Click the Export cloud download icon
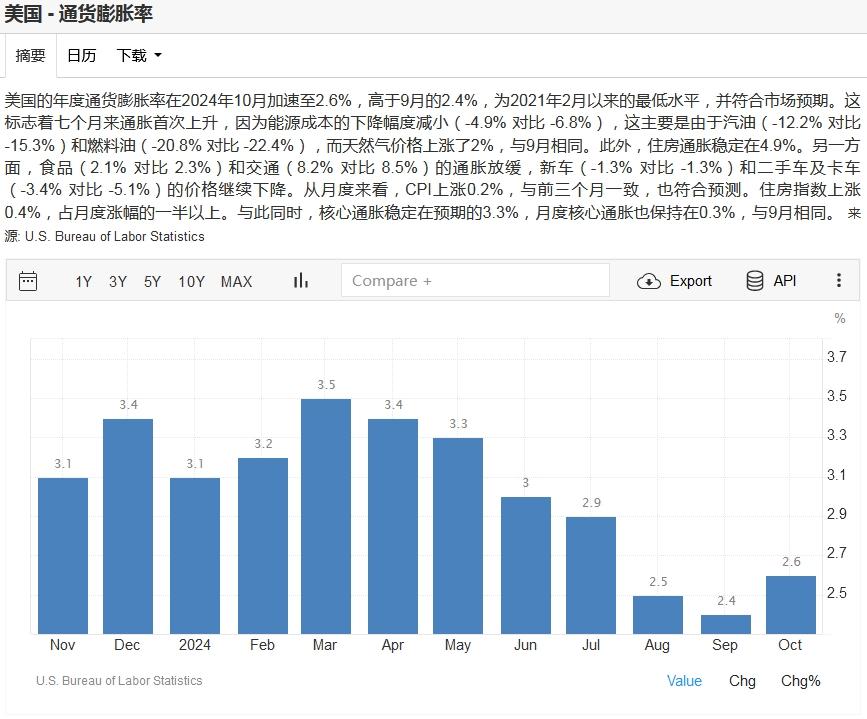This screenshot has width=867, height=719. pyautogui.click(x=649, y=281)
